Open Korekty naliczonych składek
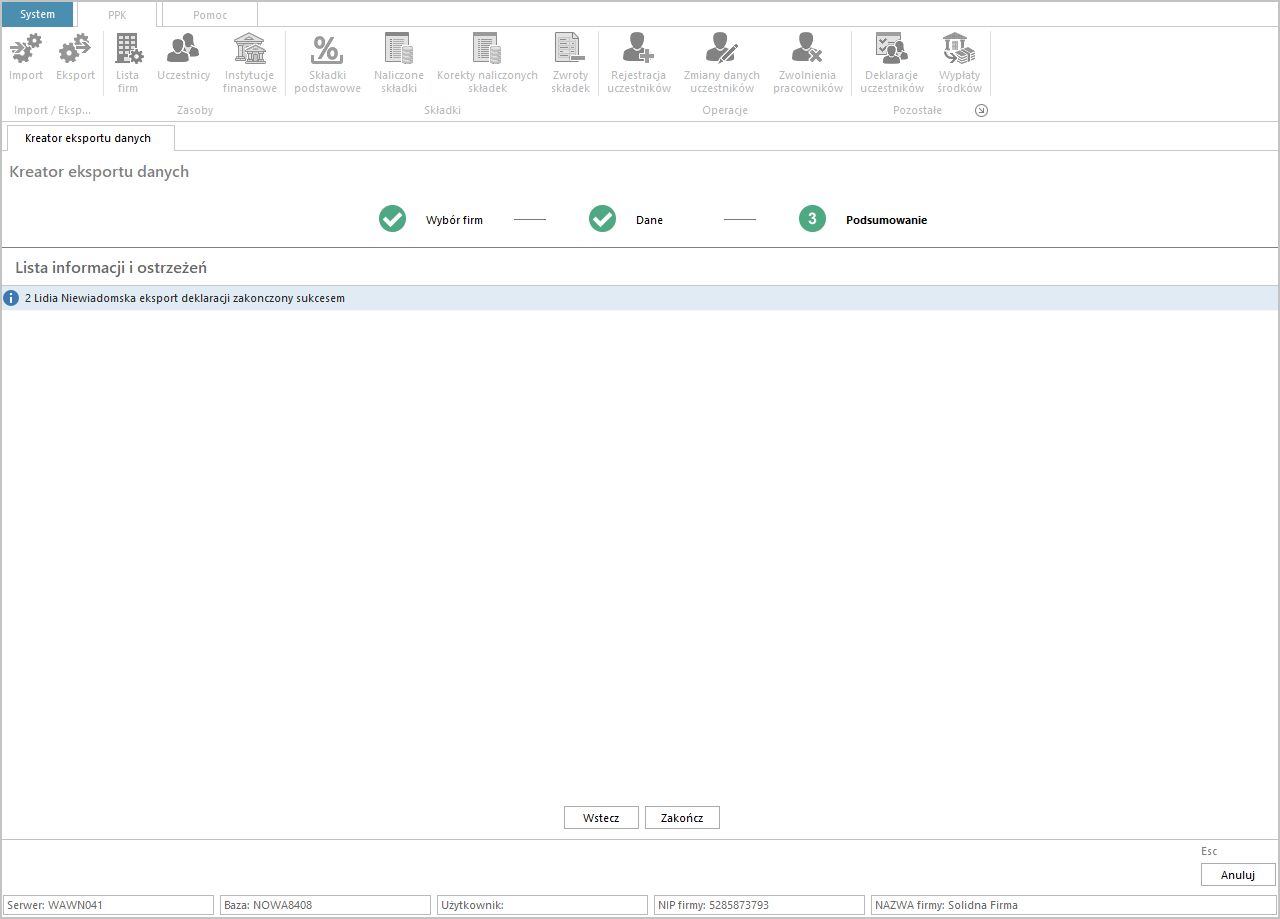 [x=487, y=64]
